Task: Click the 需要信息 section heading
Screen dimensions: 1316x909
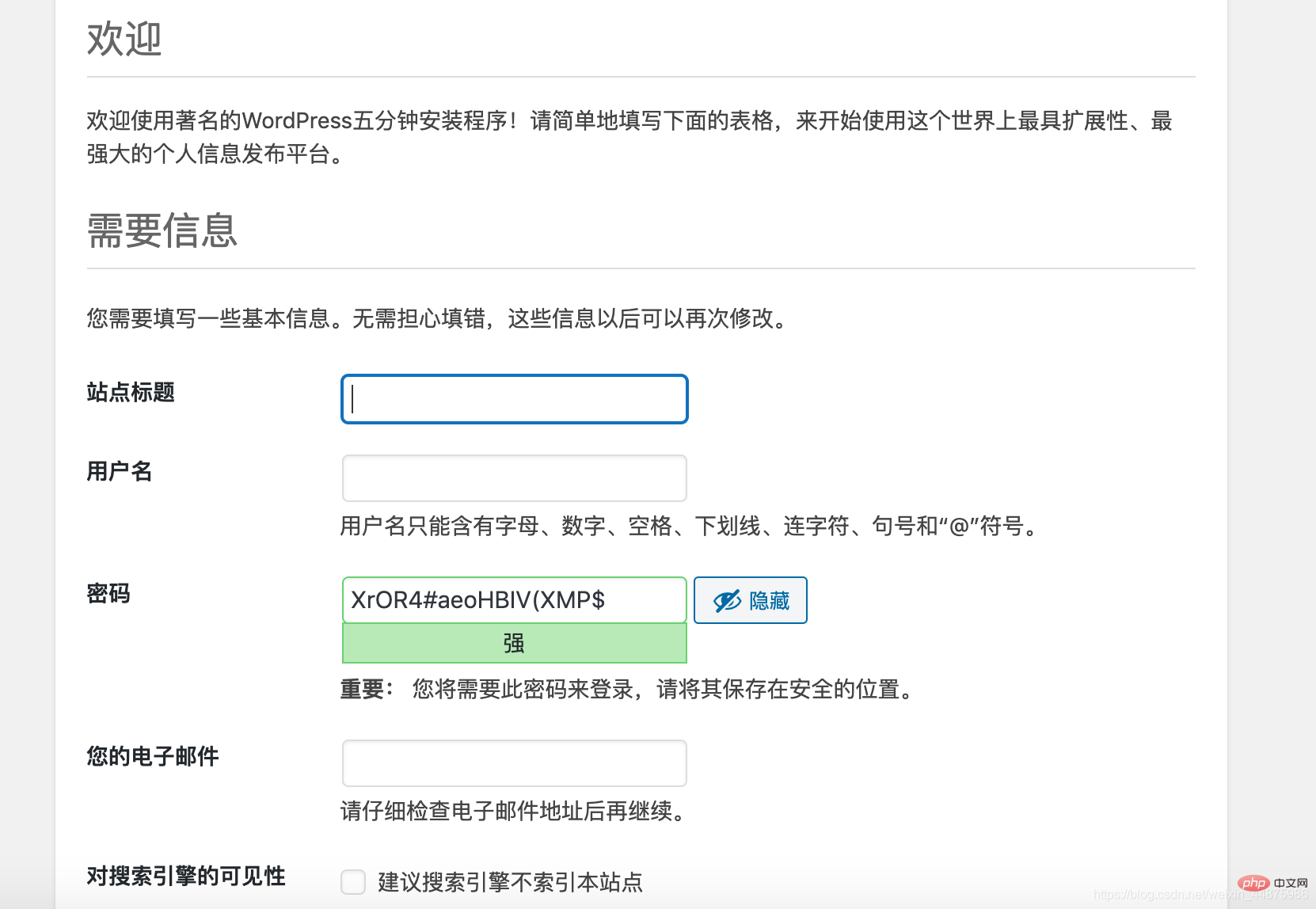Action: (162, 230)
